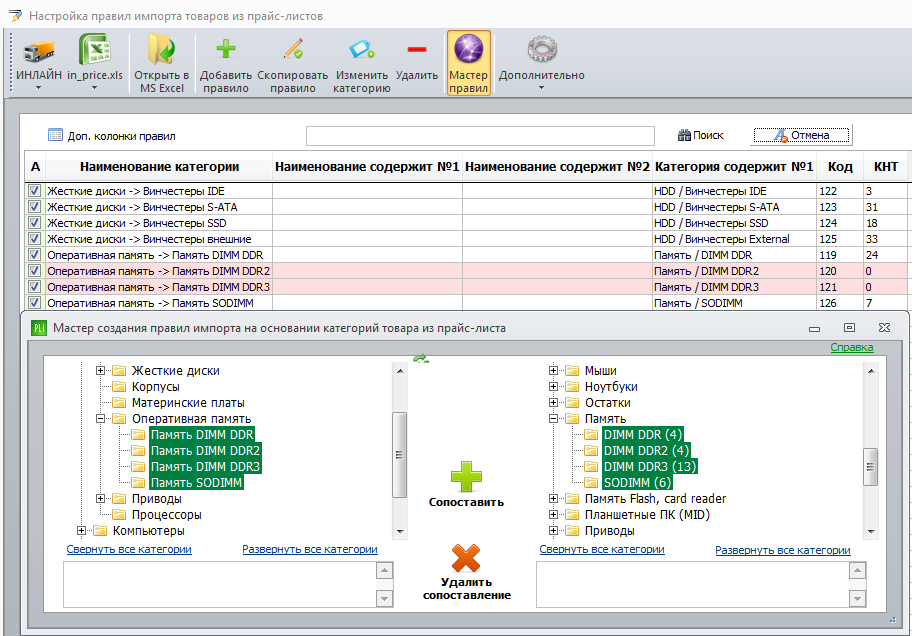The image size is (919, 636).
Task: Click the search text input field
Action: click(x=480, y=136)
